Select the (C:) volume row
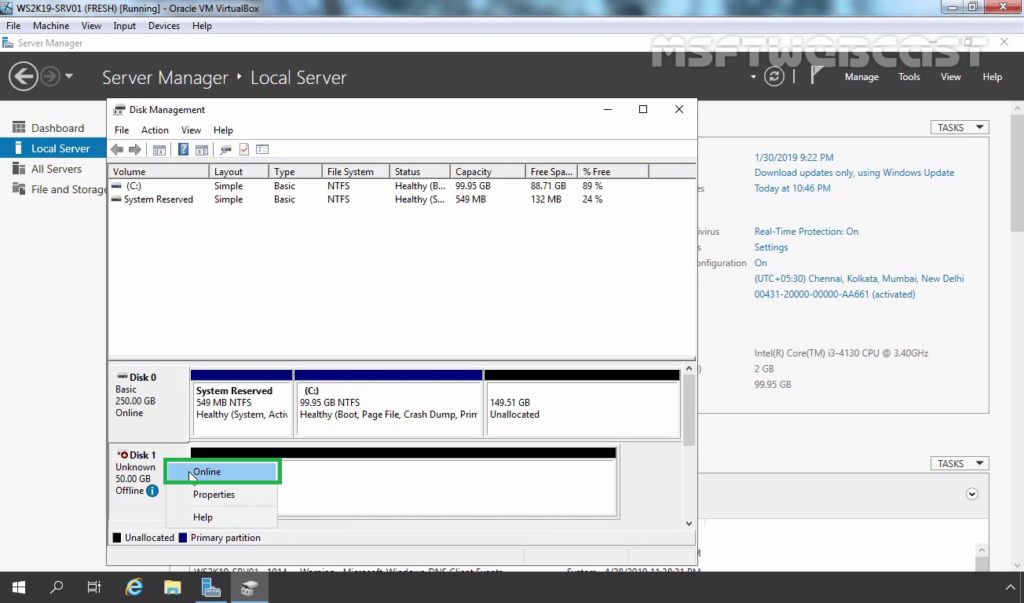Viewport: 1024px width, 603px height. (402, 186)
